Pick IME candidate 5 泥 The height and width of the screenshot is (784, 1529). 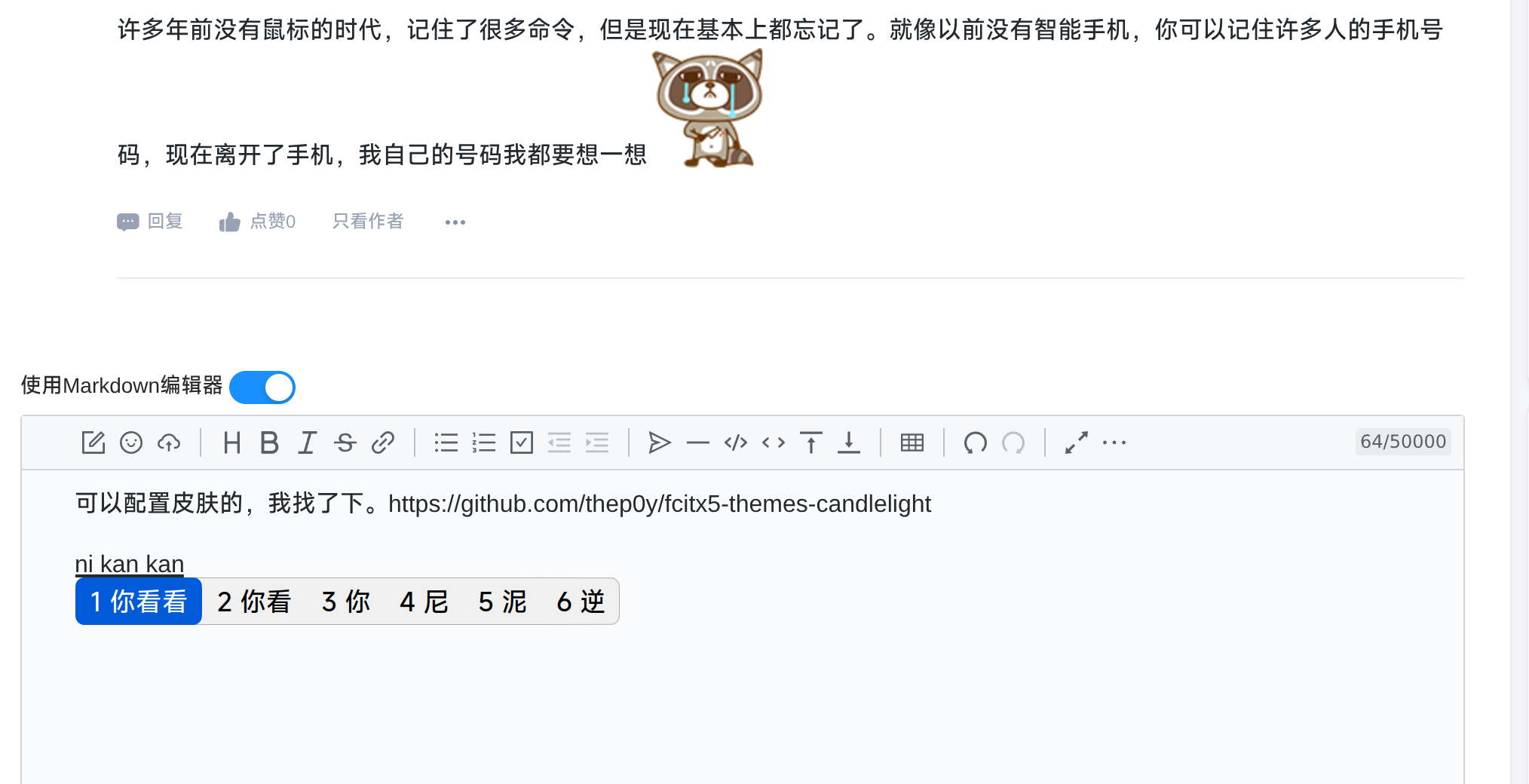[503, 602]
